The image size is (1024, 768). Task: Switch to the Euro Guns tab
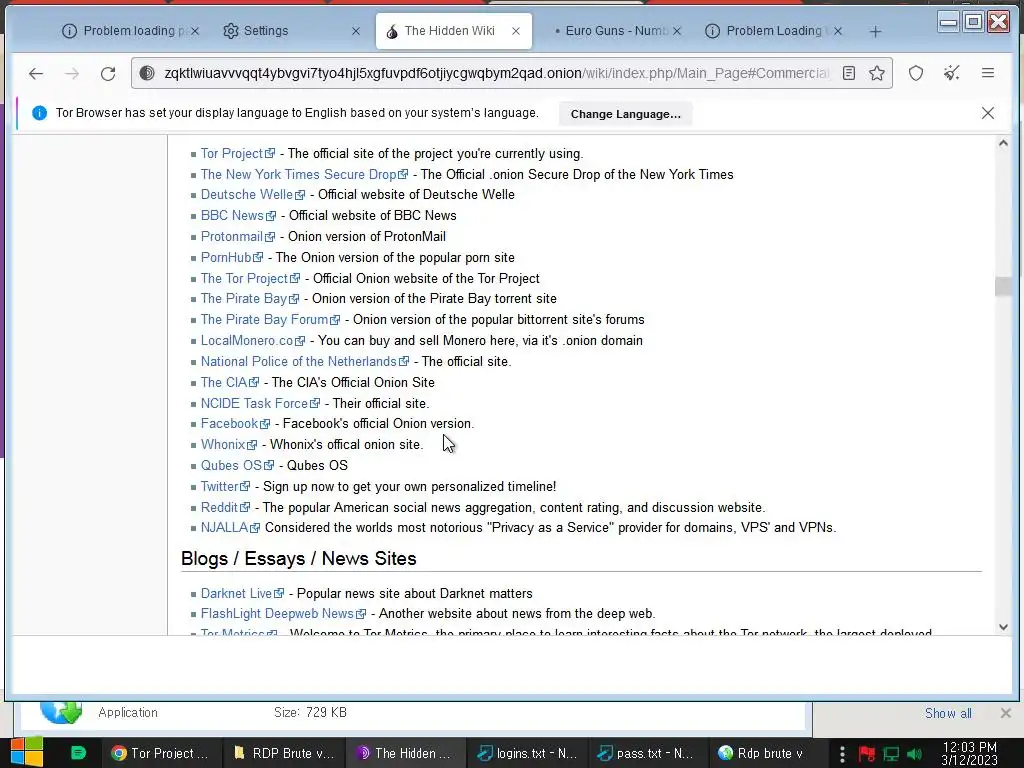[613, 31]
